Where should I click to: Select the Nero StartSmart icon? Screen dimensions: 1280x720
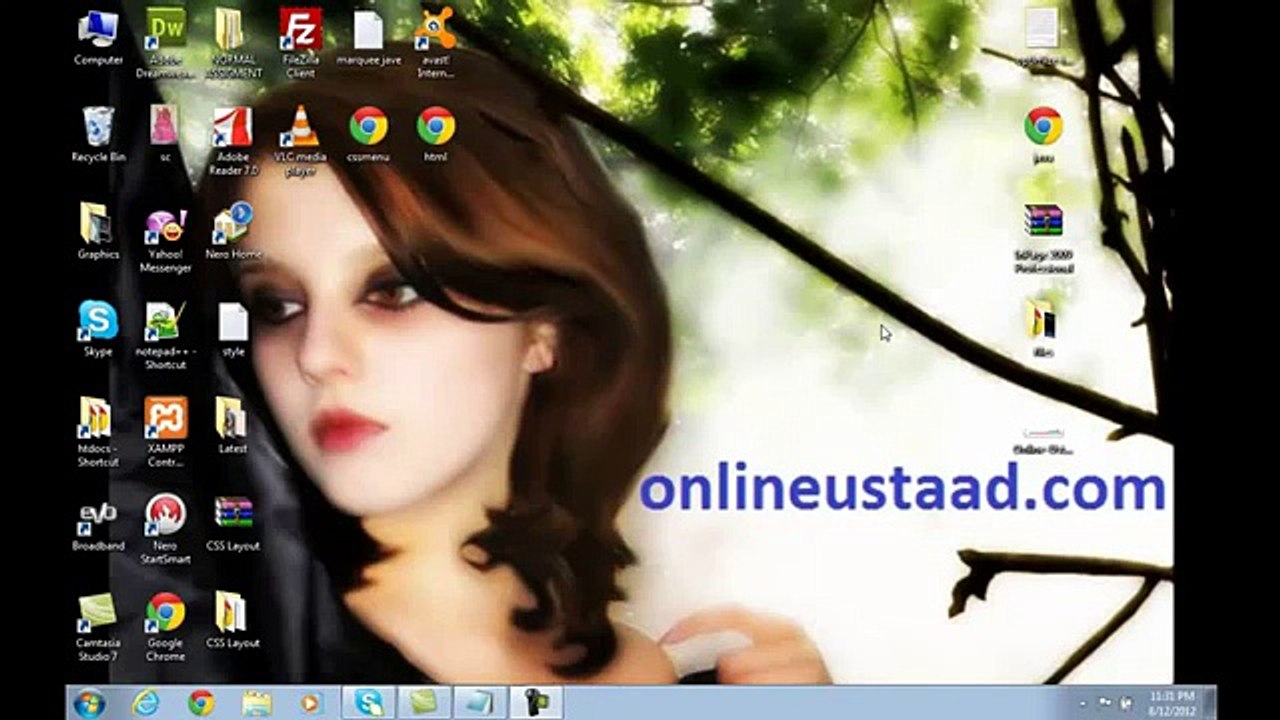click(x=165, y=516)
